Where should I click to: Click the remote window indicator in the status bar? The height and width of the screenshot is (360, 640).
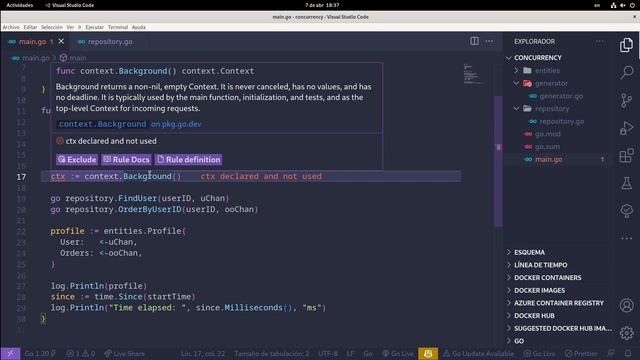[x=10, y=353]
